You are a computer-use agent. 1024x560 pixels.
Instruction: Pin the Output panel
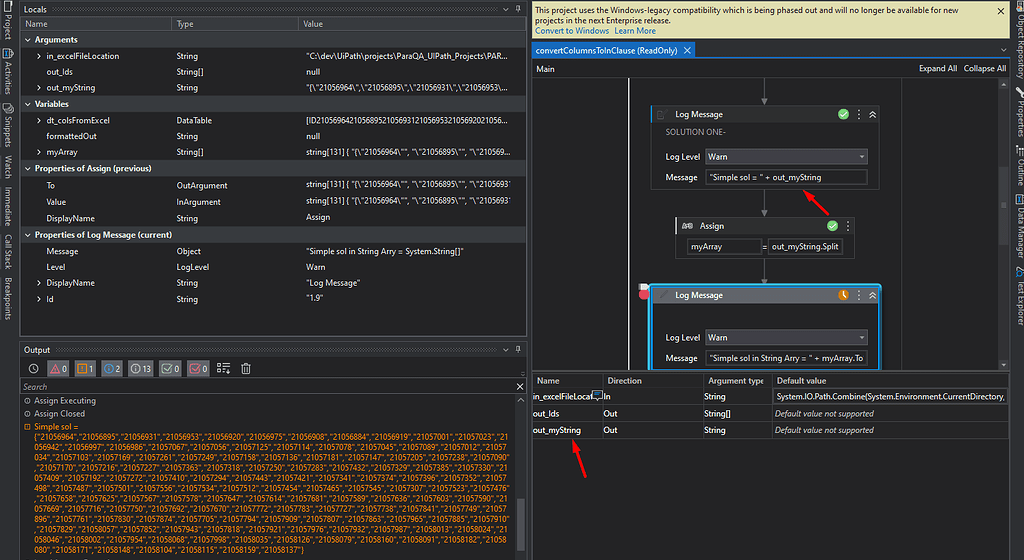[519, 349]
